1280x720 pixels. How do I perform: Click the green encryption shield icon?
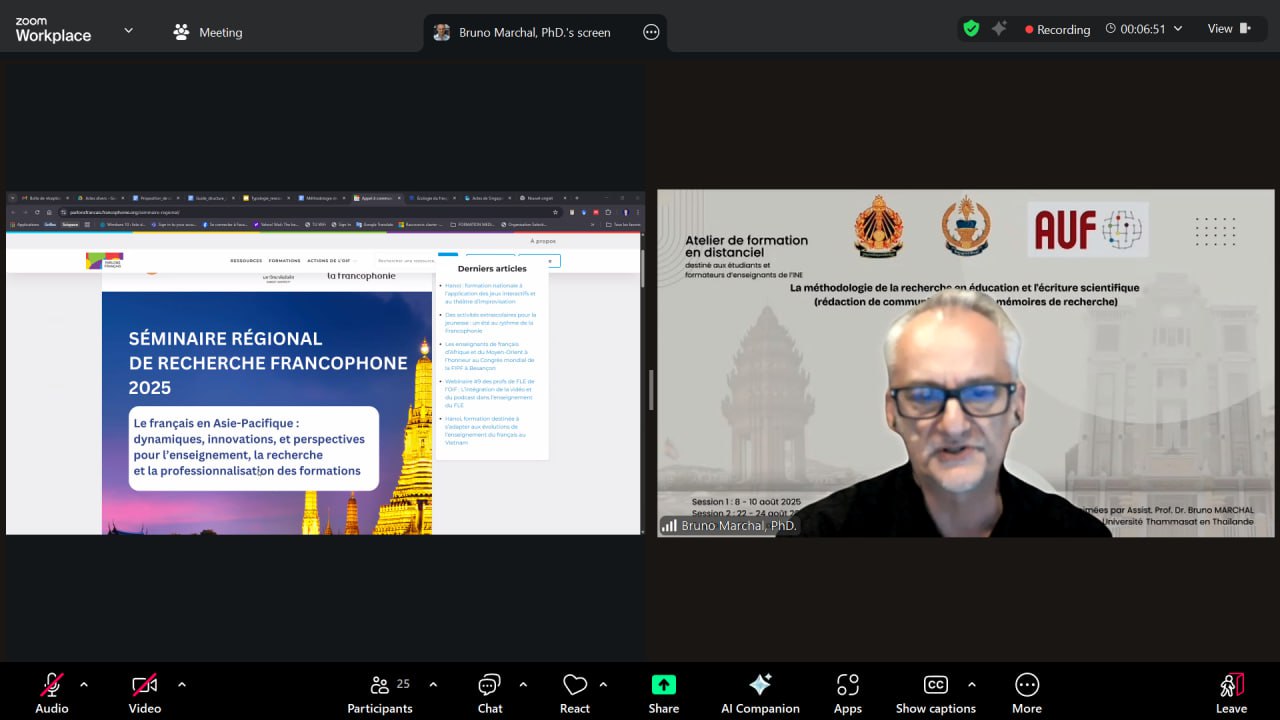tap(971, 29)
